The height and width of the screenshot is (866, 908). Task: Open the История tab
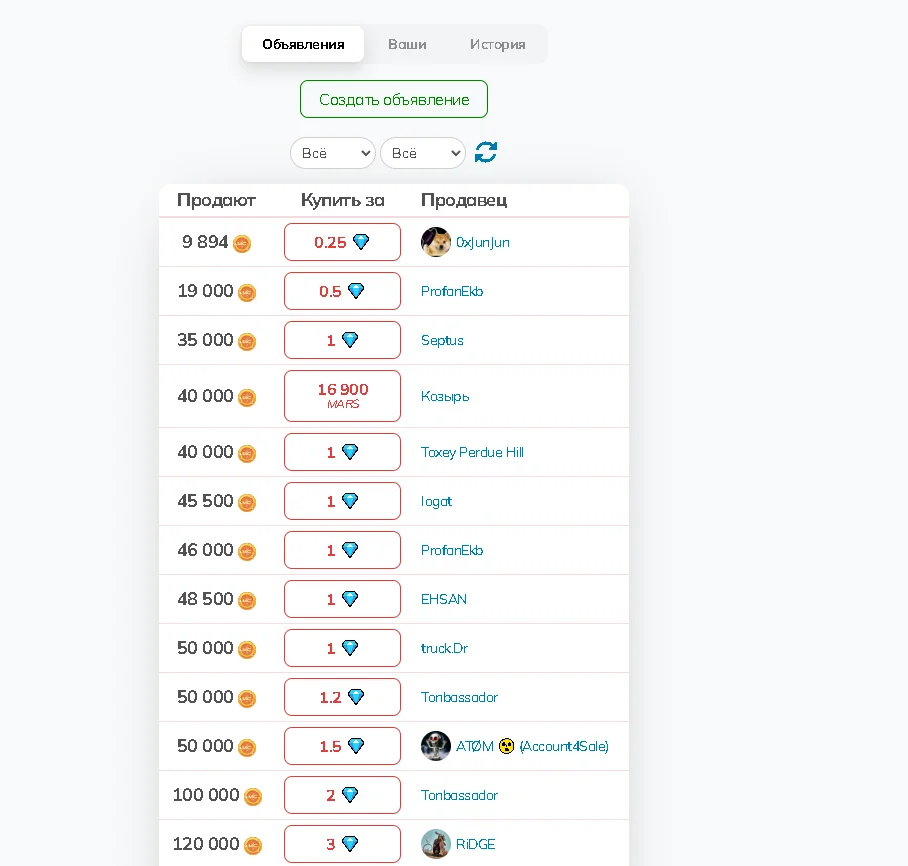pos(497,44)
